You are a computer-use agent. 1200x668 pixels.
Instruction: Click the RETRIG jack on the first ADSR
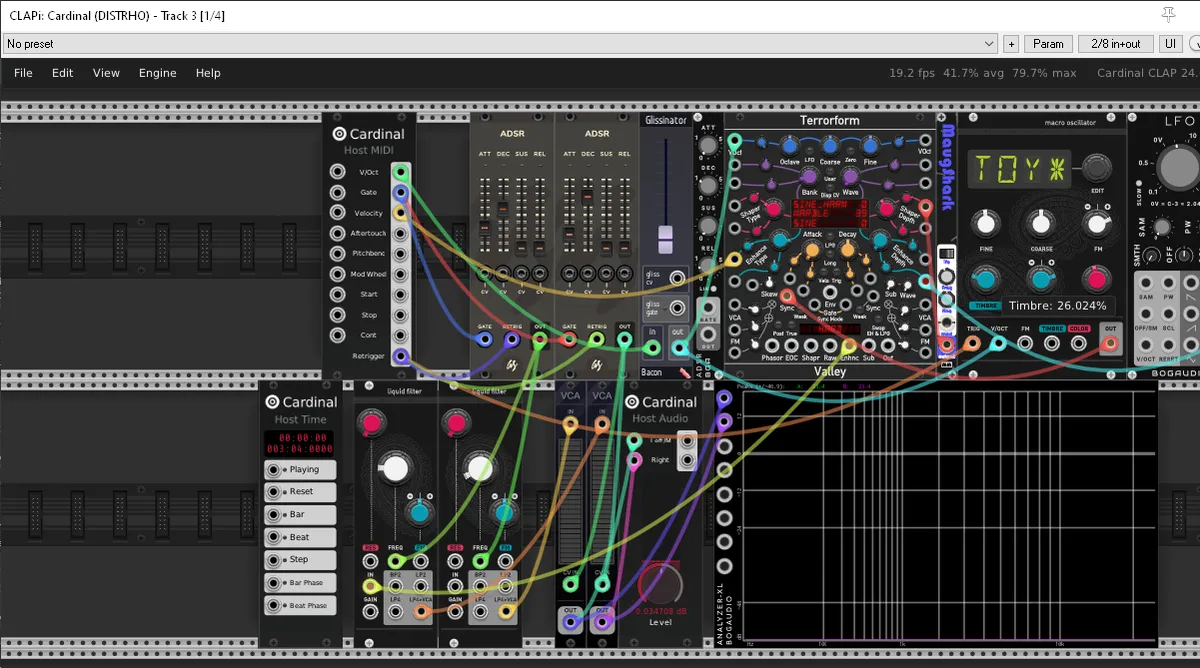[512, 340]
